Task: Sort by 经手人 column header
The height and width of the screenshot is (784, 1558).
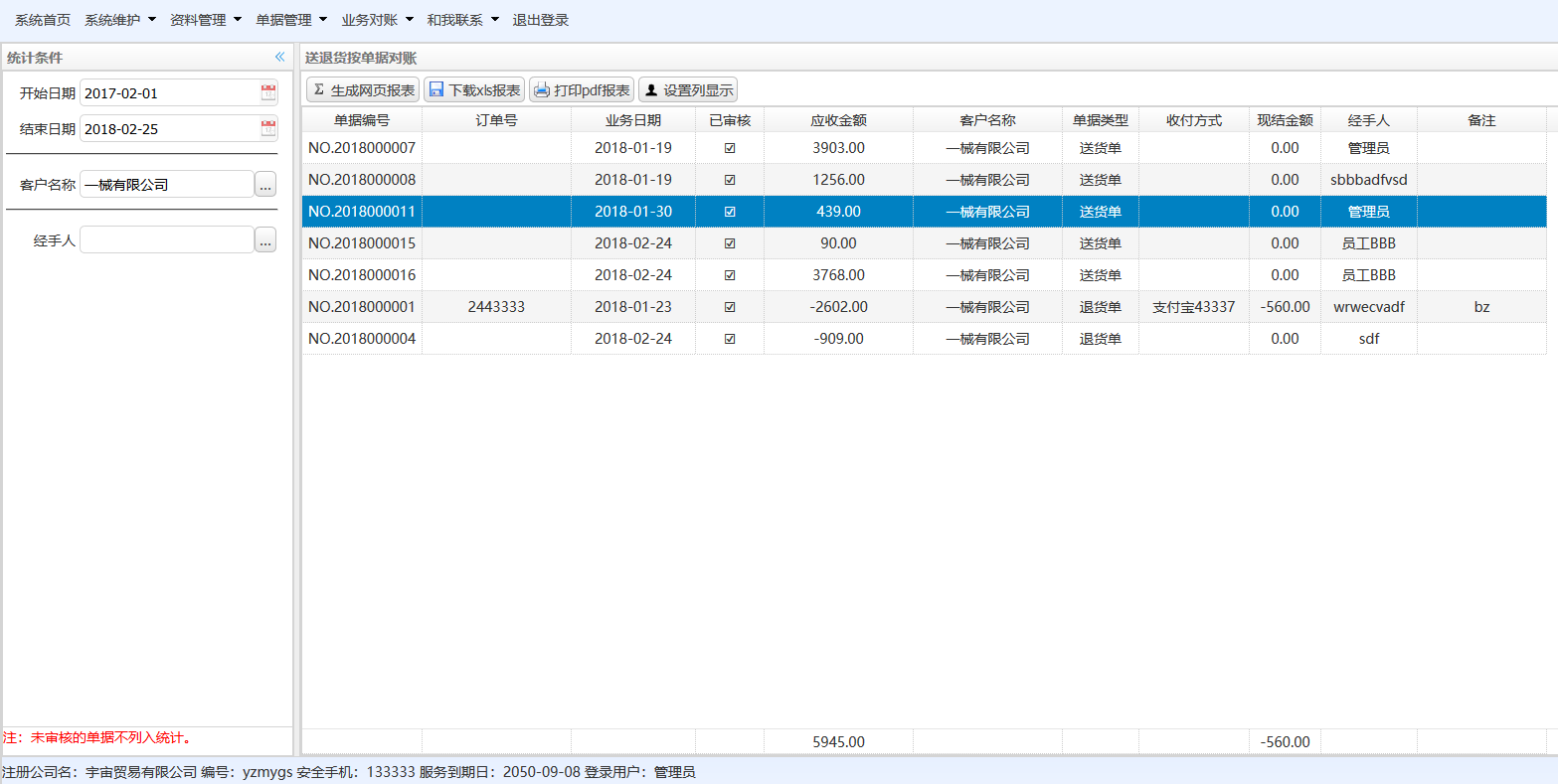Action: point(1369,119)
